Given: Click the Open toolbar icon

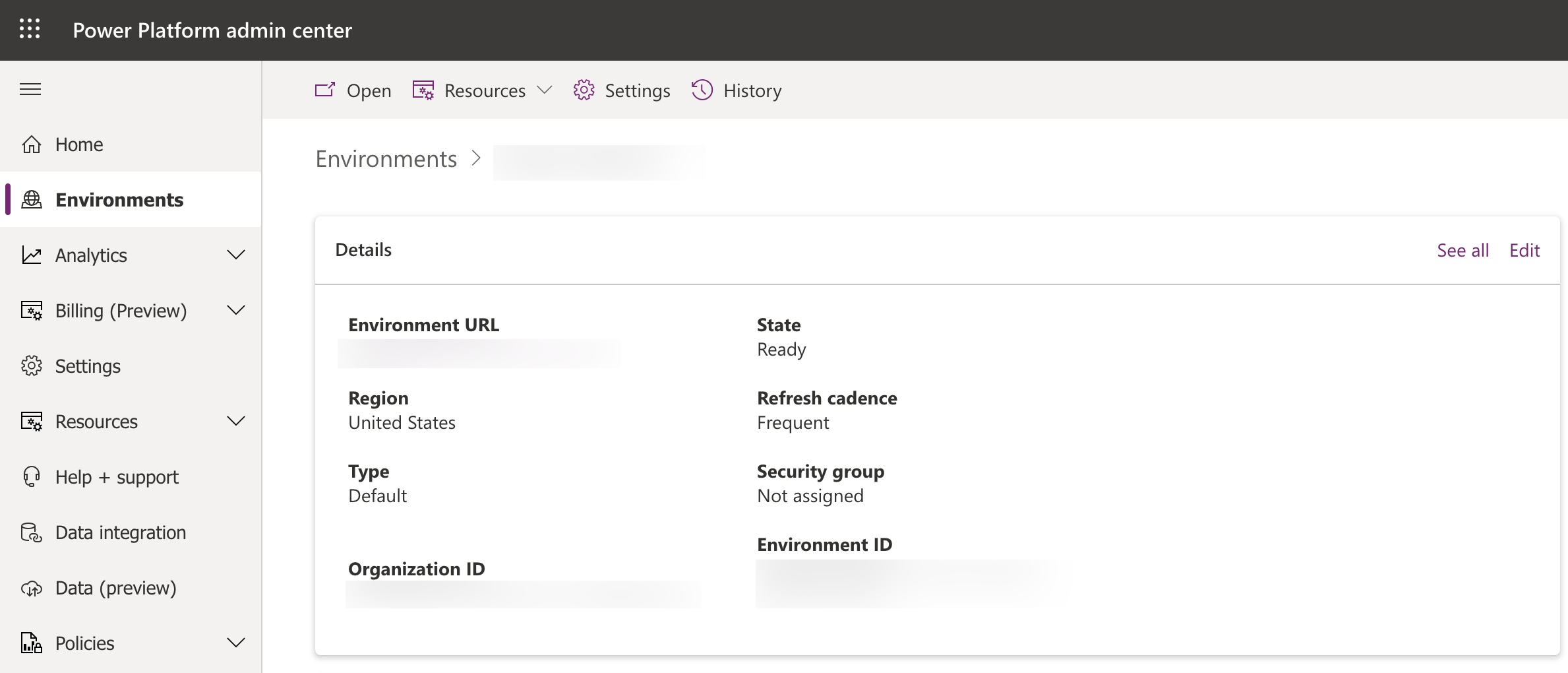Looking at the screenshot, I should [325, 90].
